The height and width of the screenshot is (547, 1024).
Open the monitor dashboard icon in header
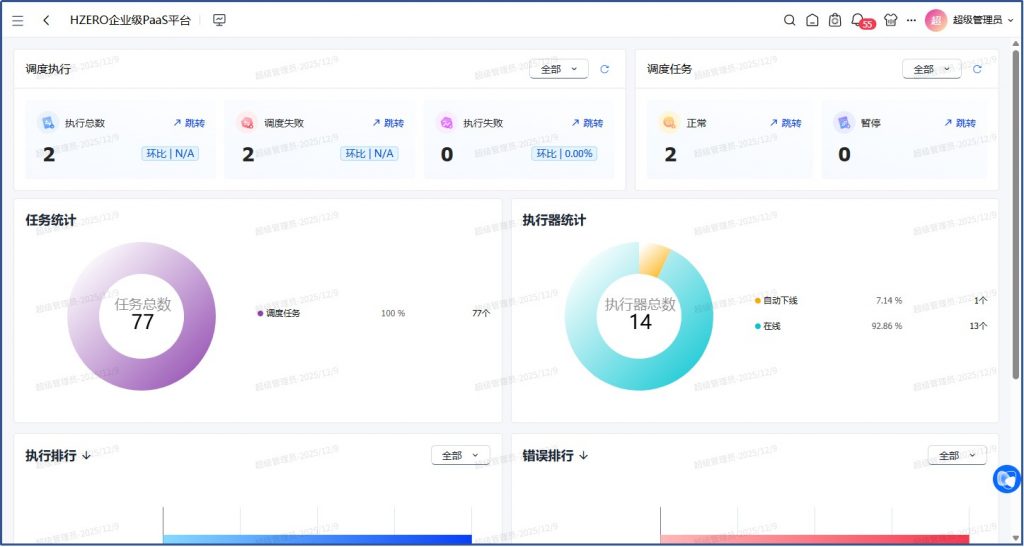219,20
